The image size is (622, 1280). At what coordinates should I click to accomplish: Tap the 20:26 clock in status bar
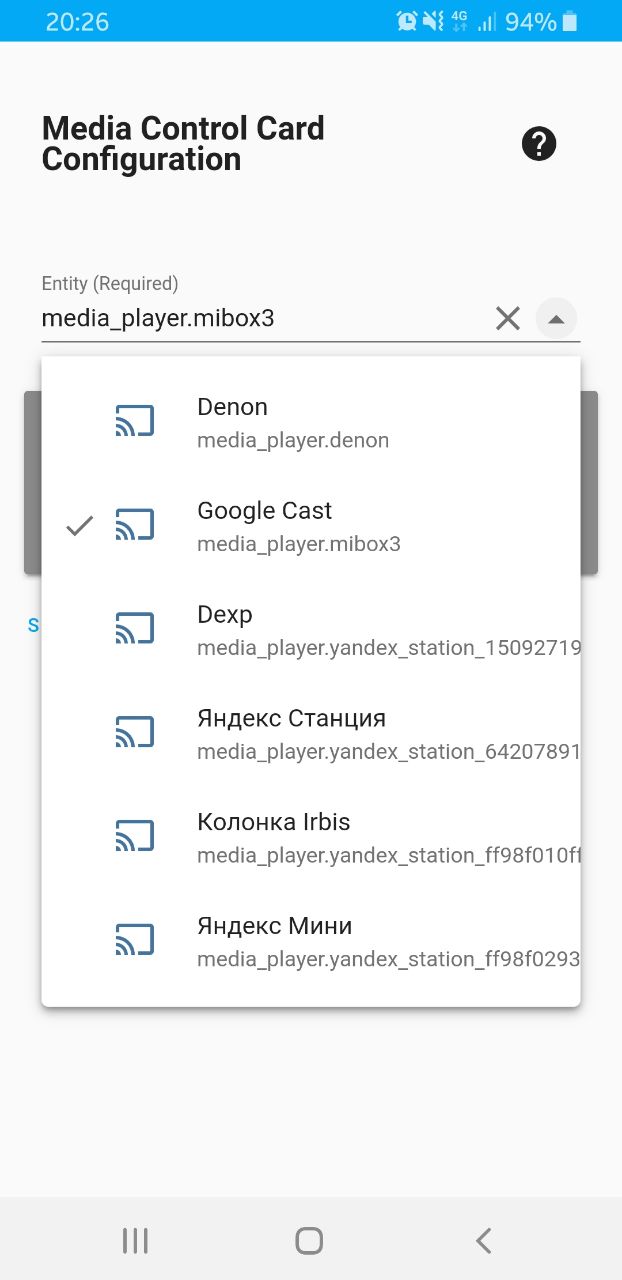77,21
